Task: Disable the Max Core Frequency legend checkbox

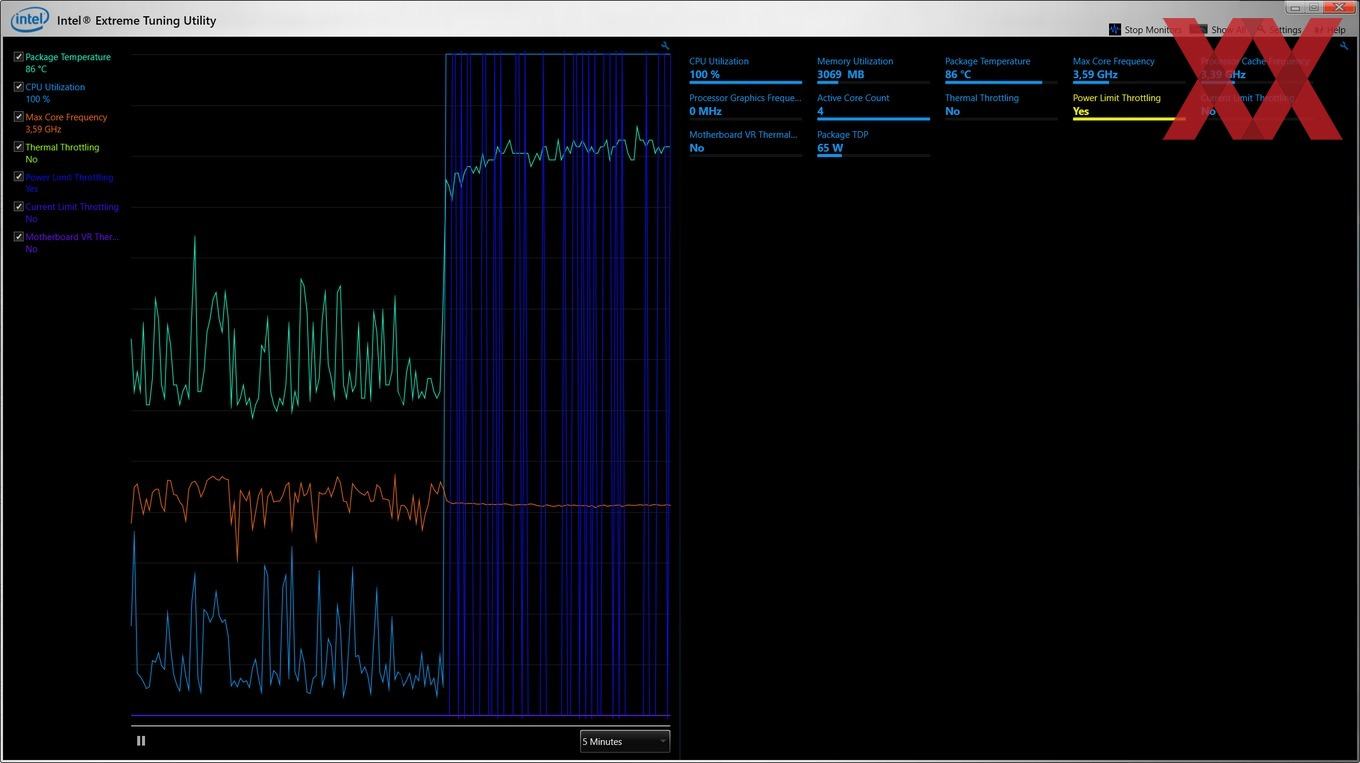Action: tap(18, 117)
